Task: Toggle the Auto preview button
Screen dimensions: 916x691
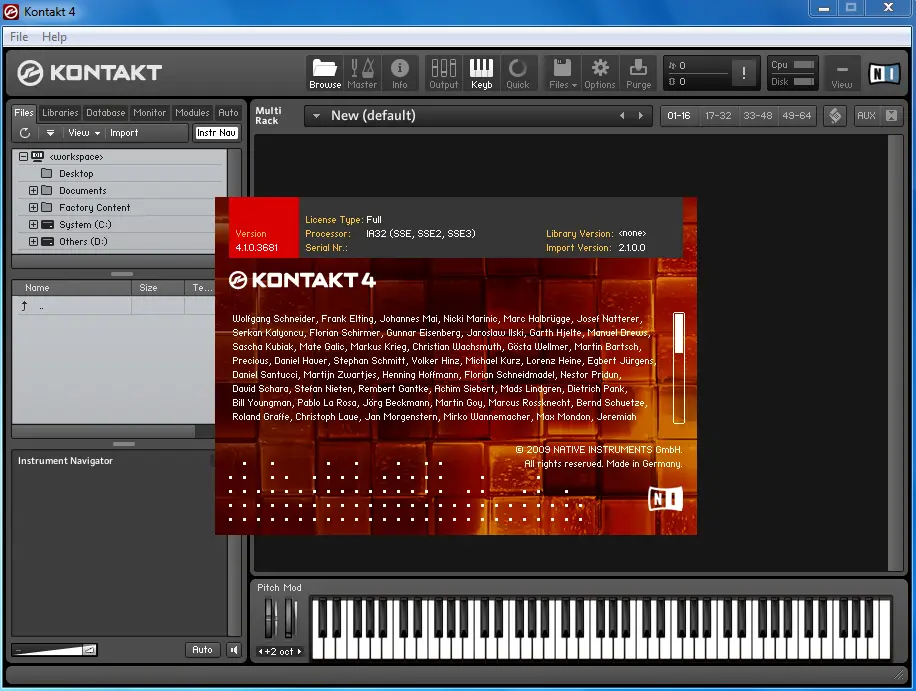Action: click(x=202, y=650)
